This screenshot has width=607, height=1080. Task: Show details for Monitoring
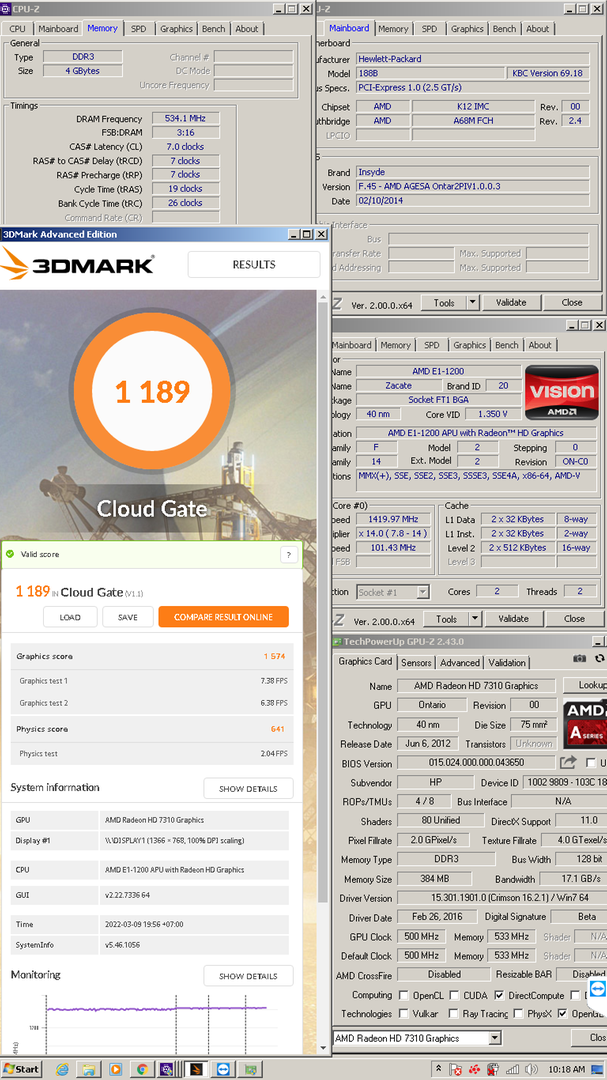[248, 976]
